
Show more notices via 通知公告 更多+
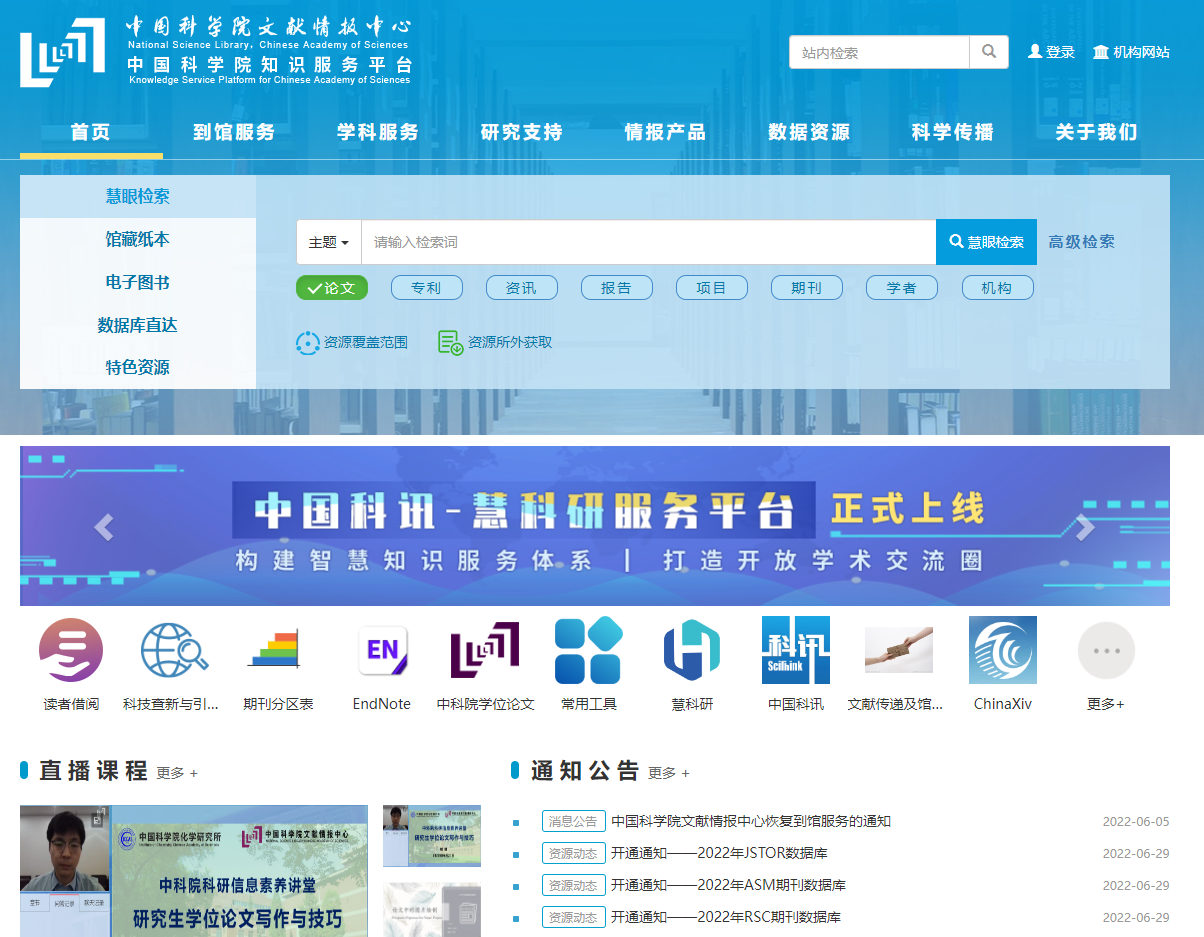coord(671,772)
